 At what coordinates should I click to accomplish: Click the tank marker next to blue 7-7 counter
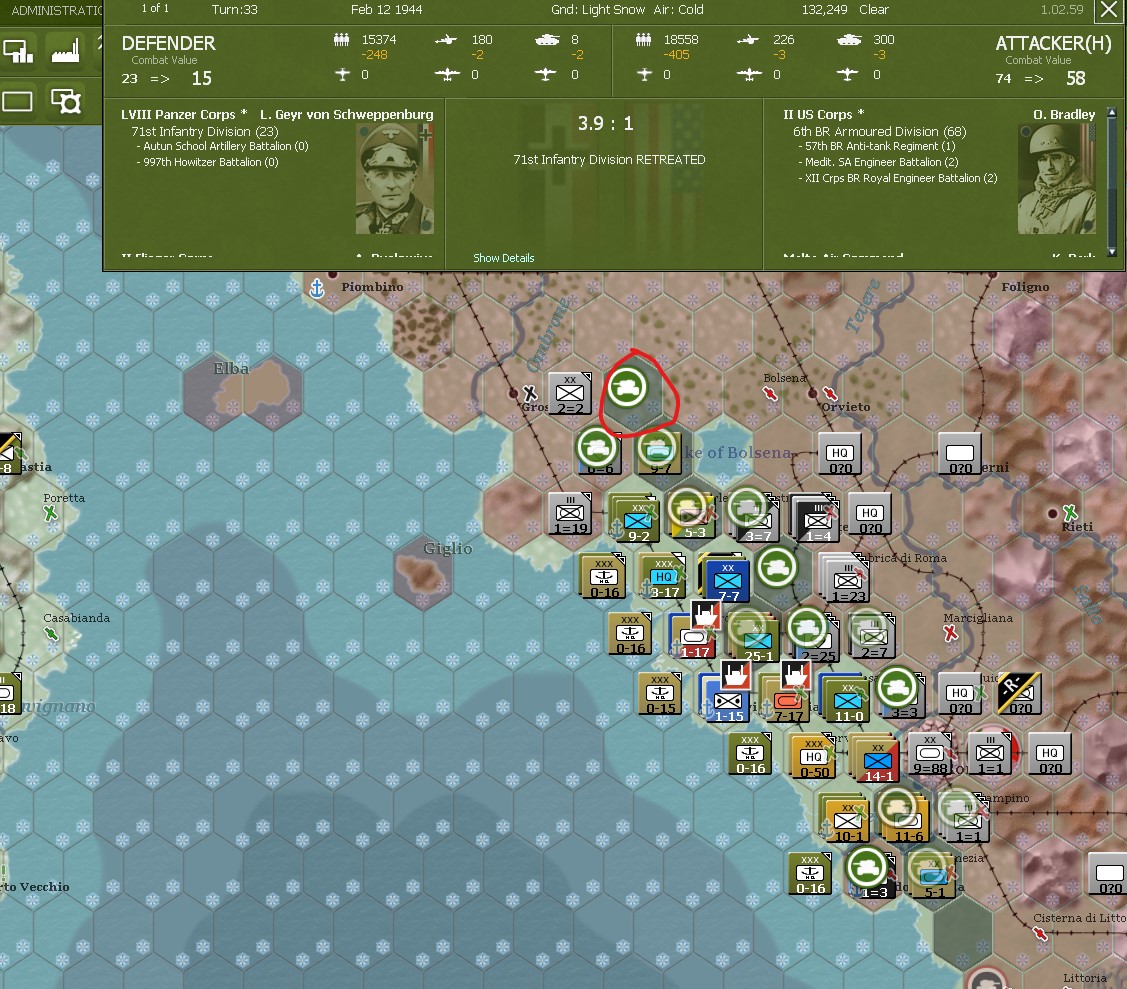pos(776,567)
